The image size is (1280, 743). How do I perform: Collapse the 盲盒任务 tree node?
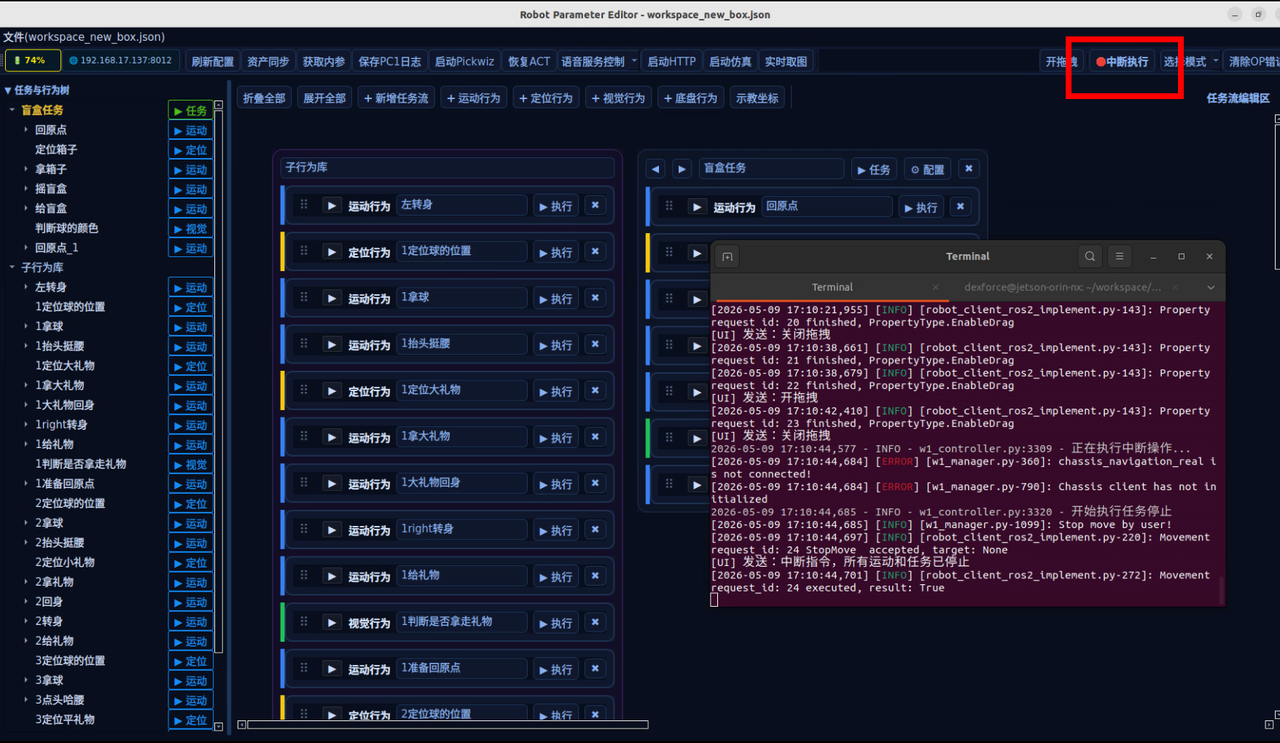[x=12, y=110]
